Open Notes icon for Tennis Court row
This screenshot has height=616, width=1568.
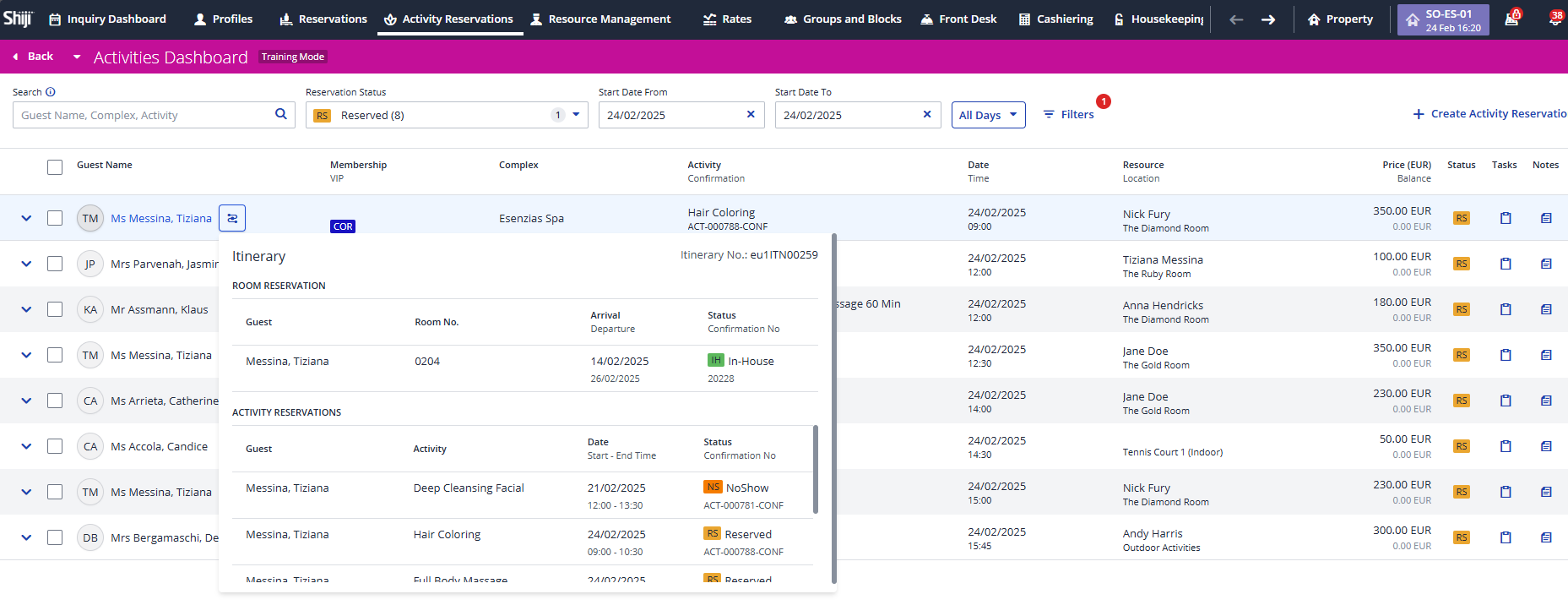coord(1545,446)
